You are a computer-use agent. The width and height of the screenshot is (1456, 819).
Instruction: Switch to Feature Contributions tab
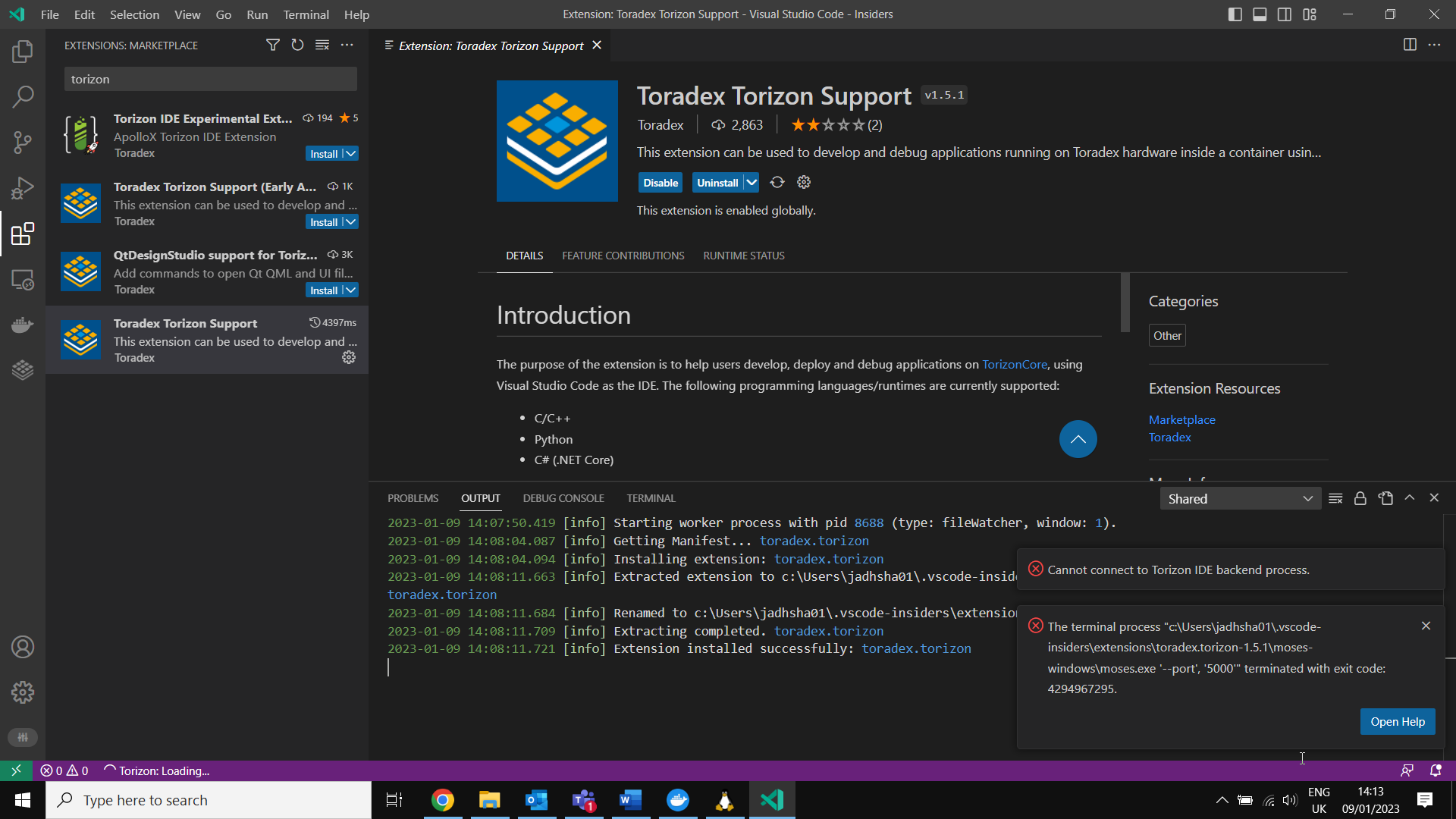click(623, 256)
